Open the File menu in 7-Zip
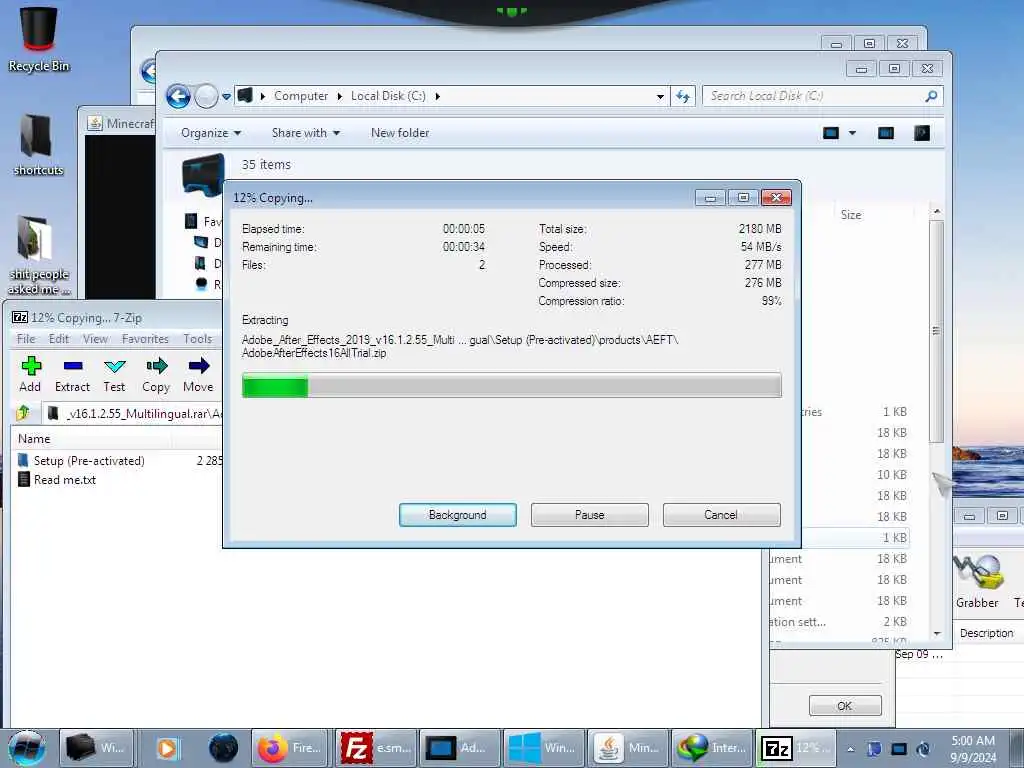This screenshot has height=768, width=1024. pyautogui.click(x=26, y=338)
